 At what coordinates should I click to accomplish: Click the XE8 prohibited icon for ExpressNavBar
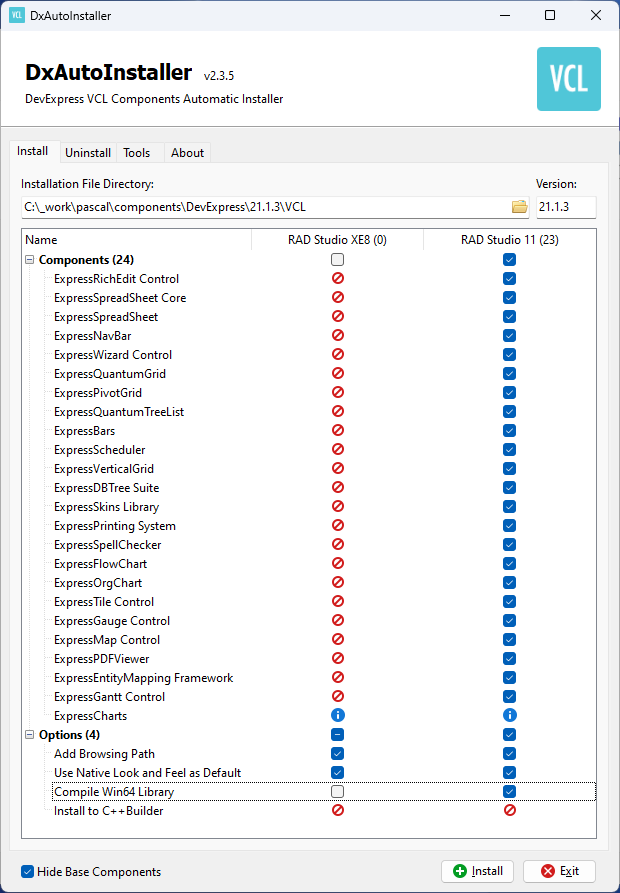point(338,335)
